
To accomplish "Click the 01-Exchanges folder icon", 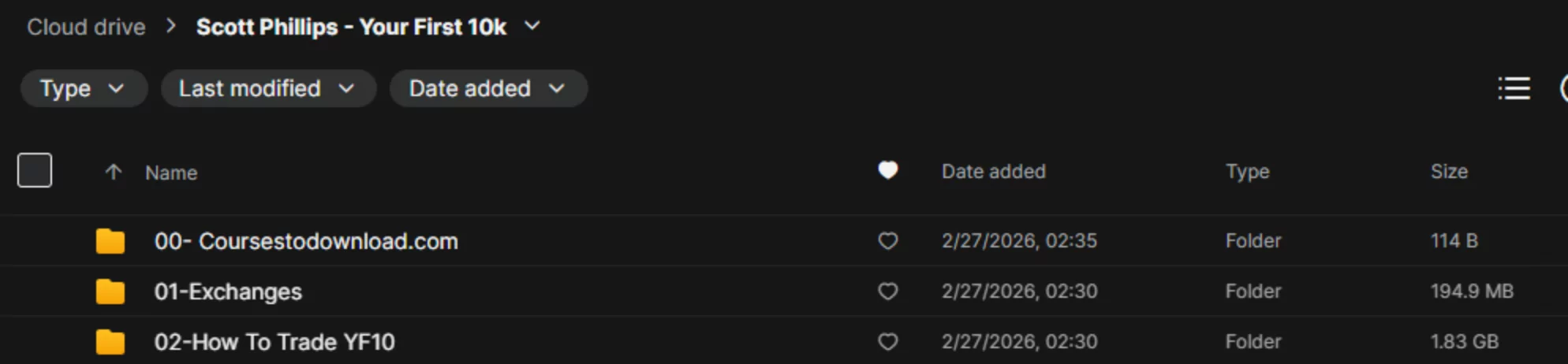I will (x=110, y=292).
